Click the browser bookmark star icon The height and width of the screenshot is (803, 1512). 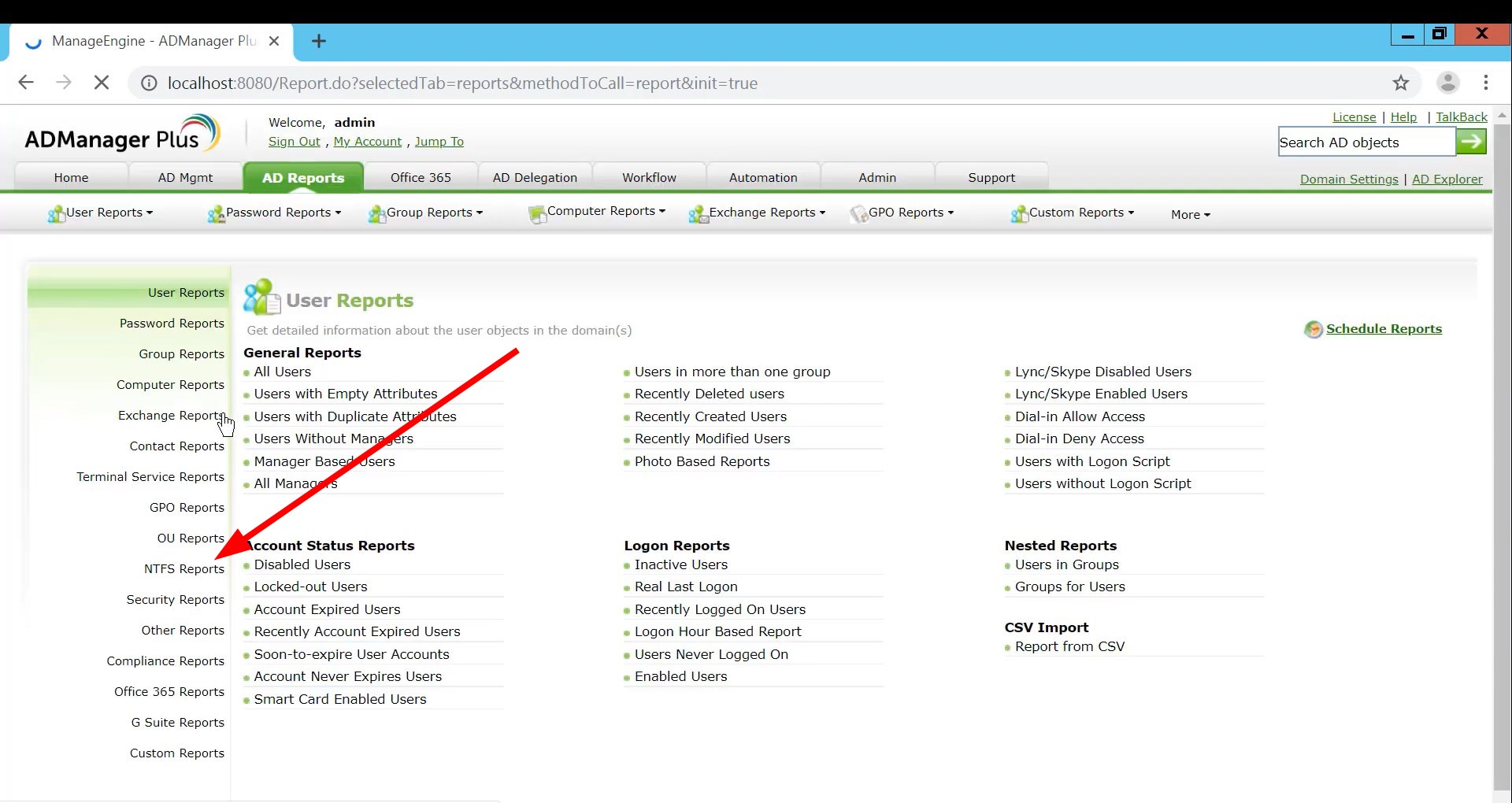1403,83
